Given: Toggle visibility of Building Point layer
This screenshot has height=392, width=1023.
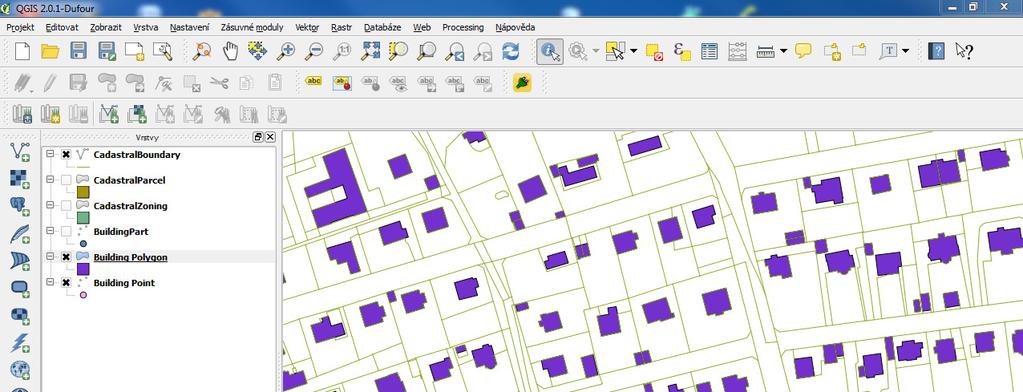Looking at the screenshot, I should pos(66,282).
